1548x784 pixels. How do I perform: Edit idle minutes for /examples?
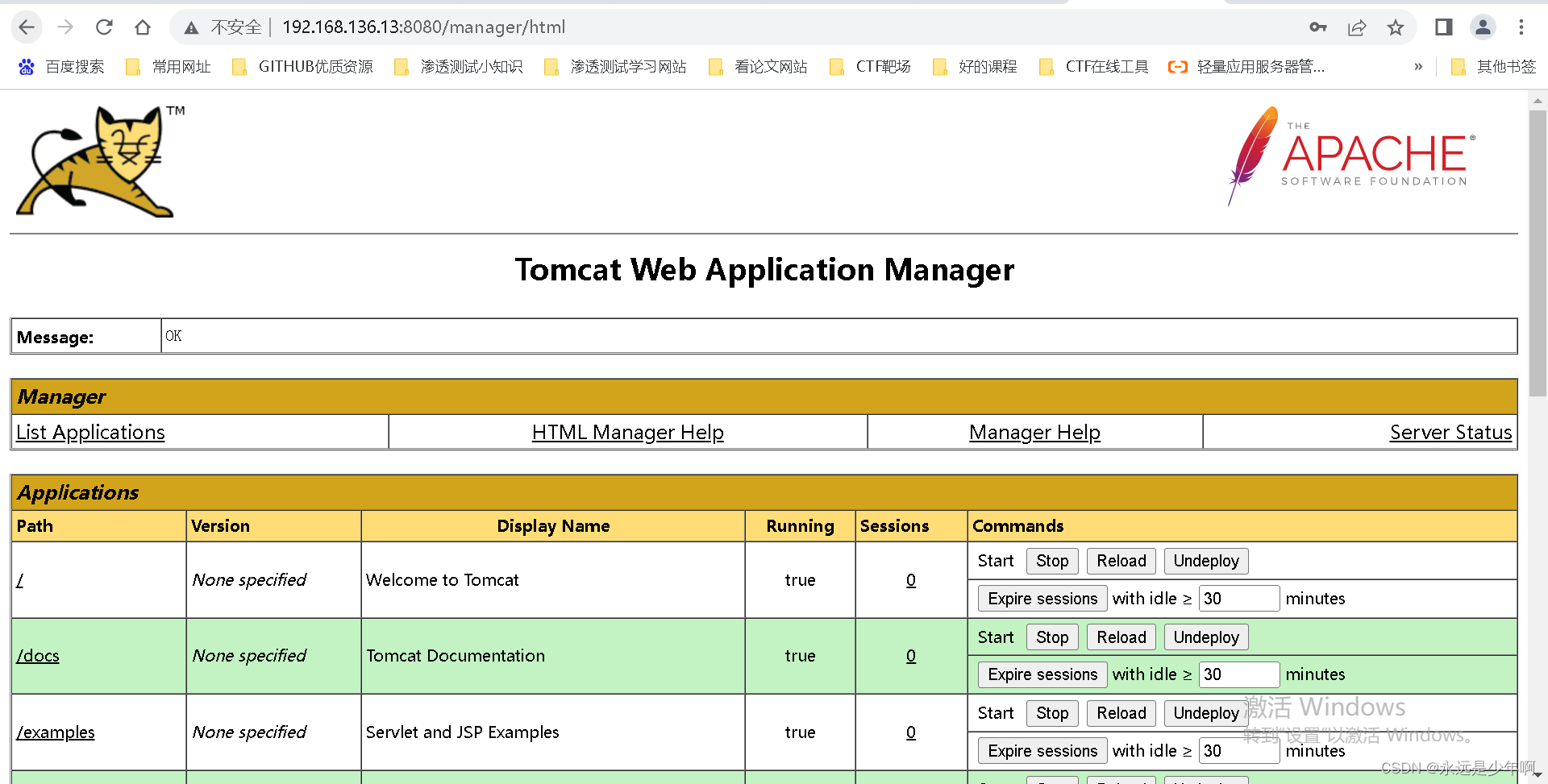[x=1239, y=751]
